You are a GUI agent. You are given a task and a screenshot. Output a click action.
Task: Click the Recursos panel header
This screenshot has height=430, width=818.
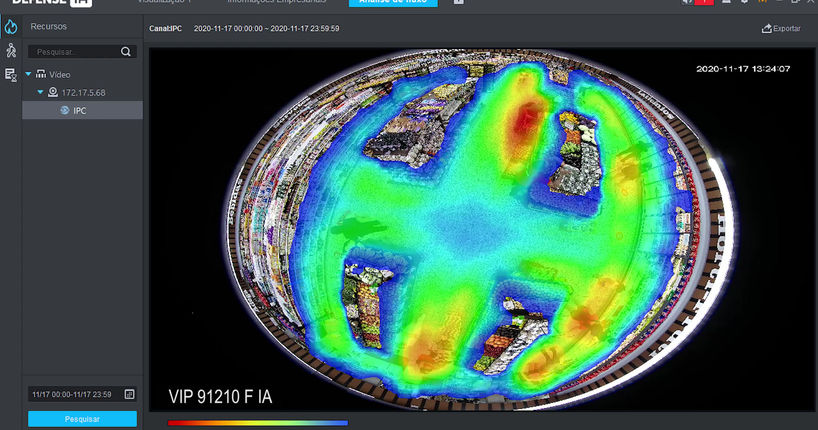49,26
